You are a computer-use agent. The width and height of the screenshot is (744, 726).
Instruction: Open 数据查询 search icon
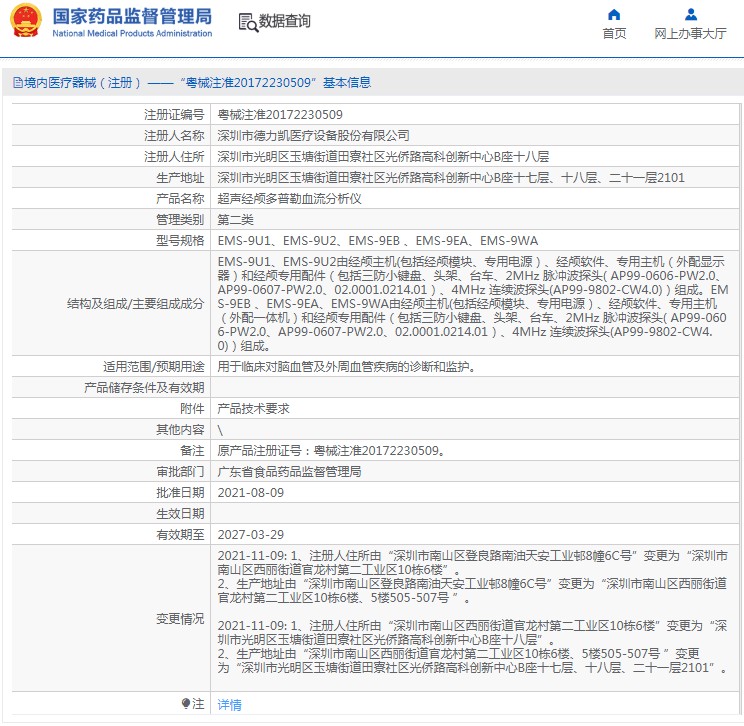coord(248,22)
